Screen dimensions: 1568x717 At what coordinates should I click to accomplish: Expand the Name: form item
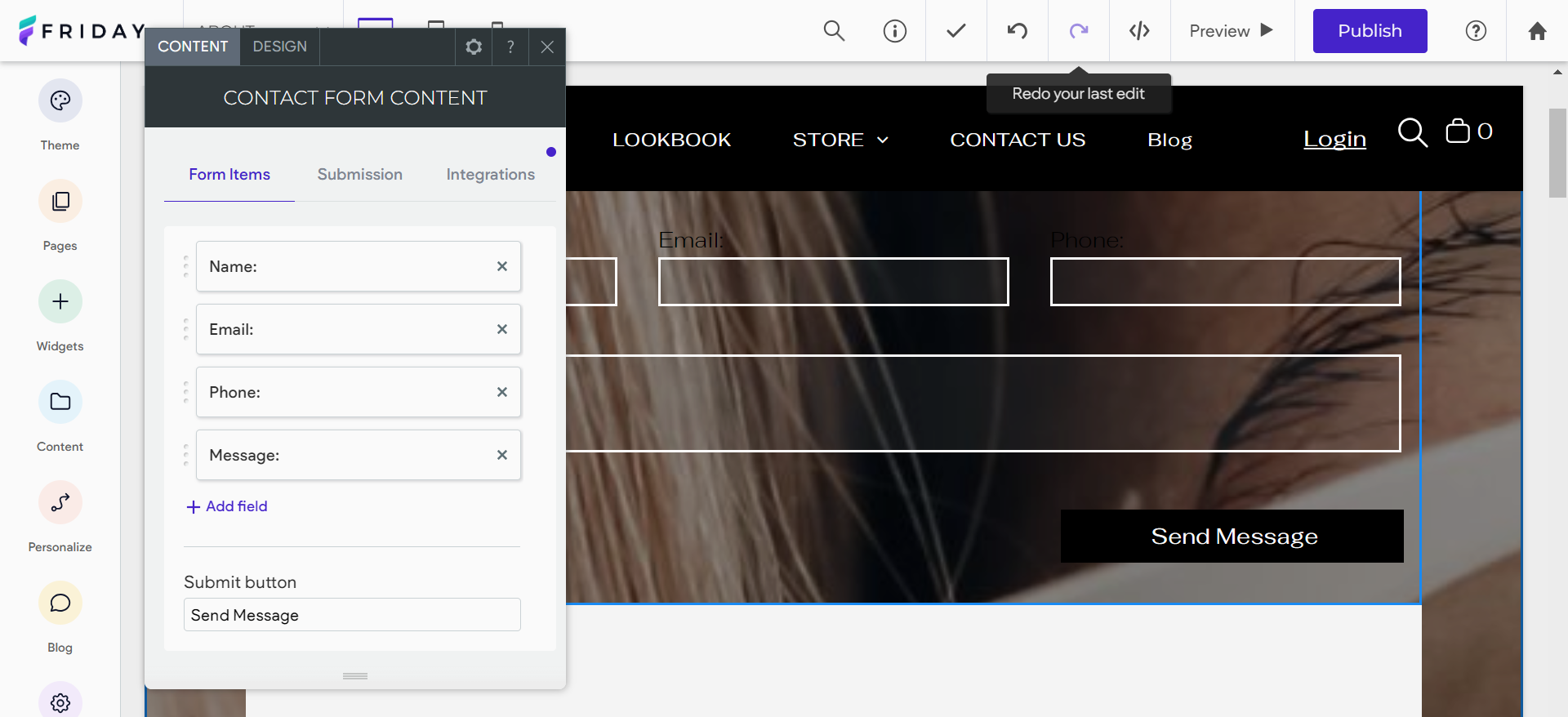click(343, 266)
